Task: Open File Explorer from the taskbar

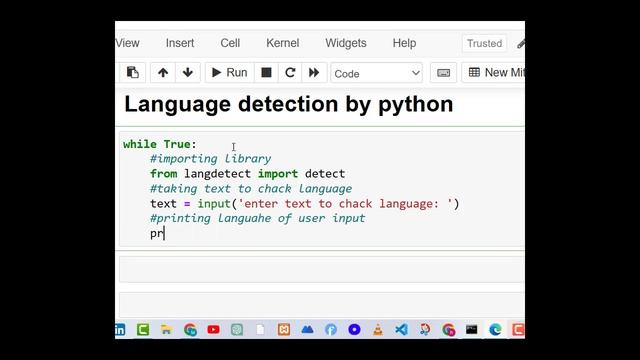Action: click(x=166, y=329)
